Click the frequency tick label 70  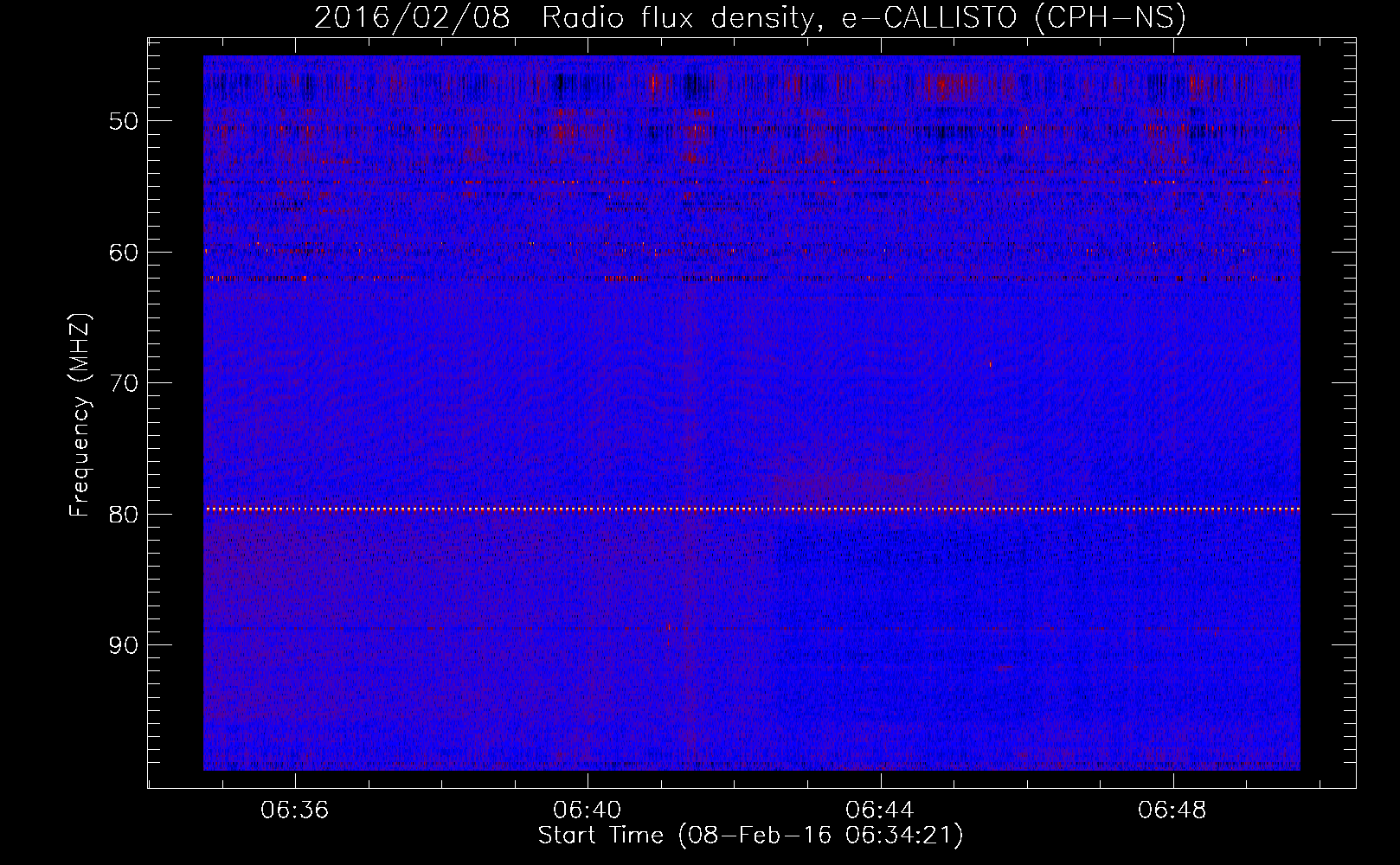(124, 382)
